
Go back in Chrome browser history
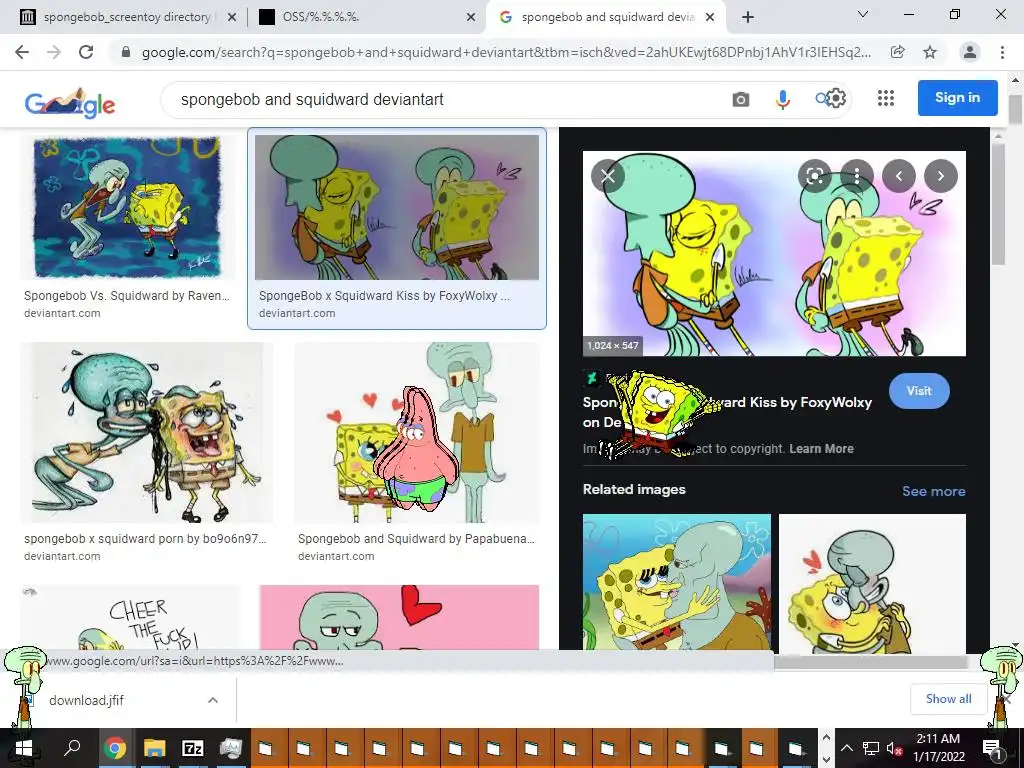[x=22, y=52]
